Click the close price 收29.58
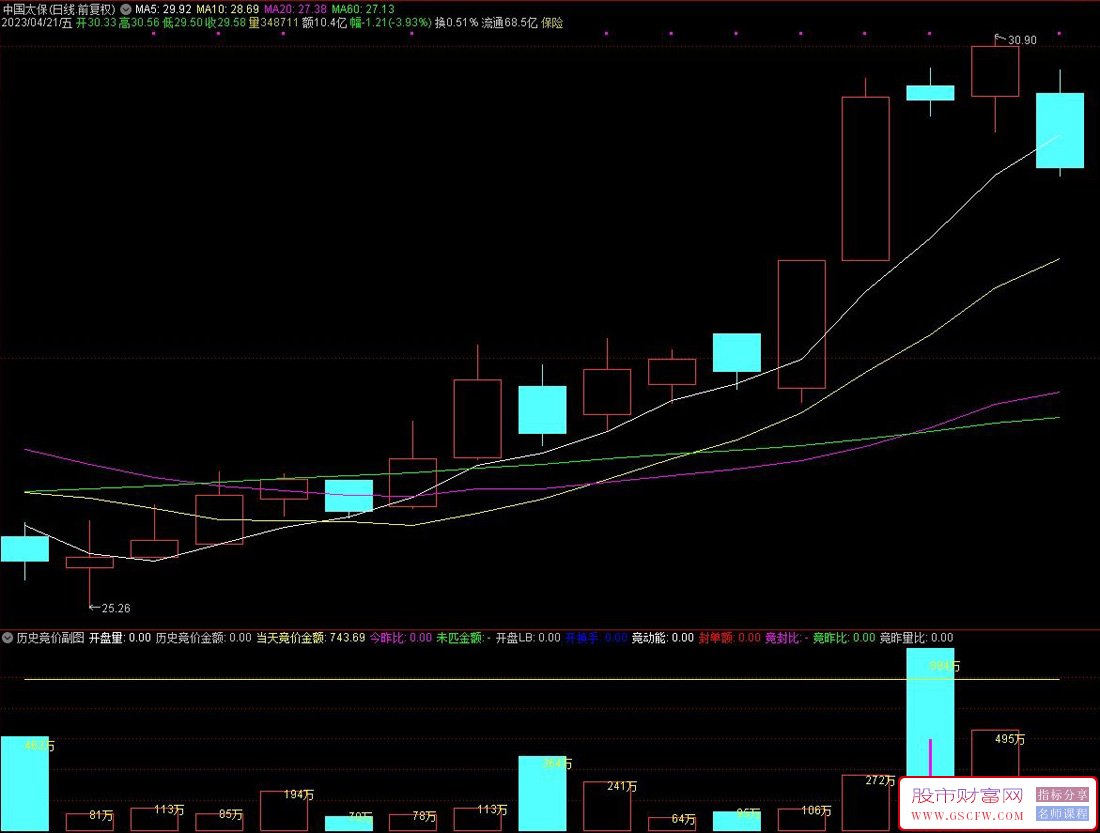1100x833 pixels. coord(225,23)
